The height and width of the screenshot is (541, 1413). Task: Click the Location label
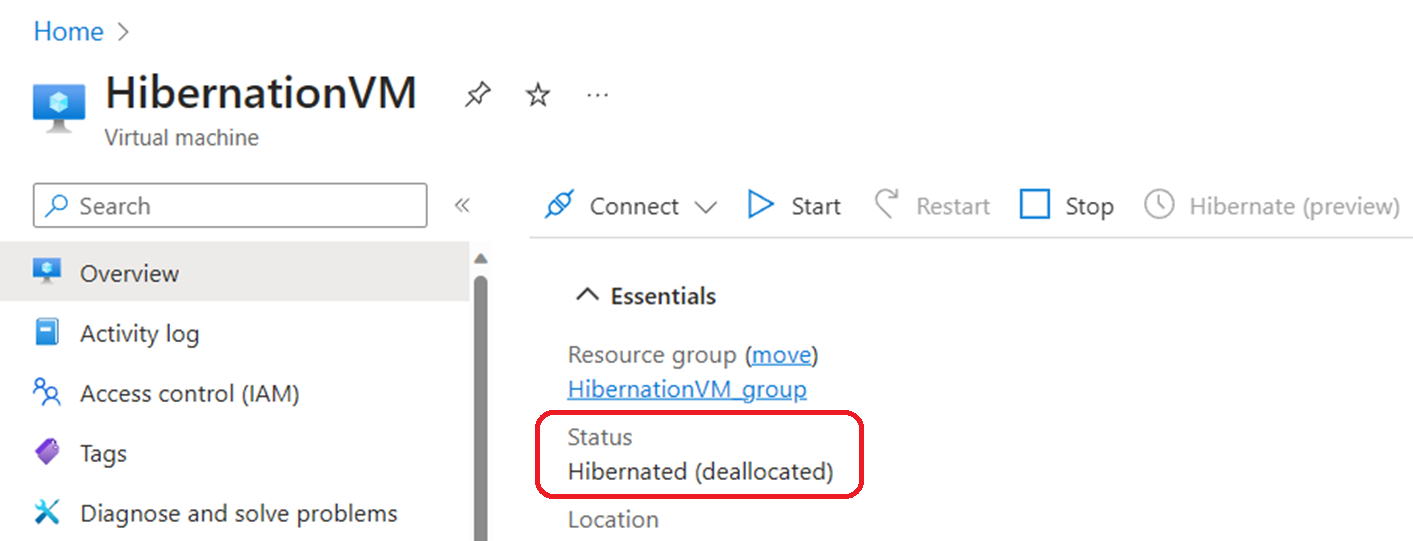(x=613, y=520)
